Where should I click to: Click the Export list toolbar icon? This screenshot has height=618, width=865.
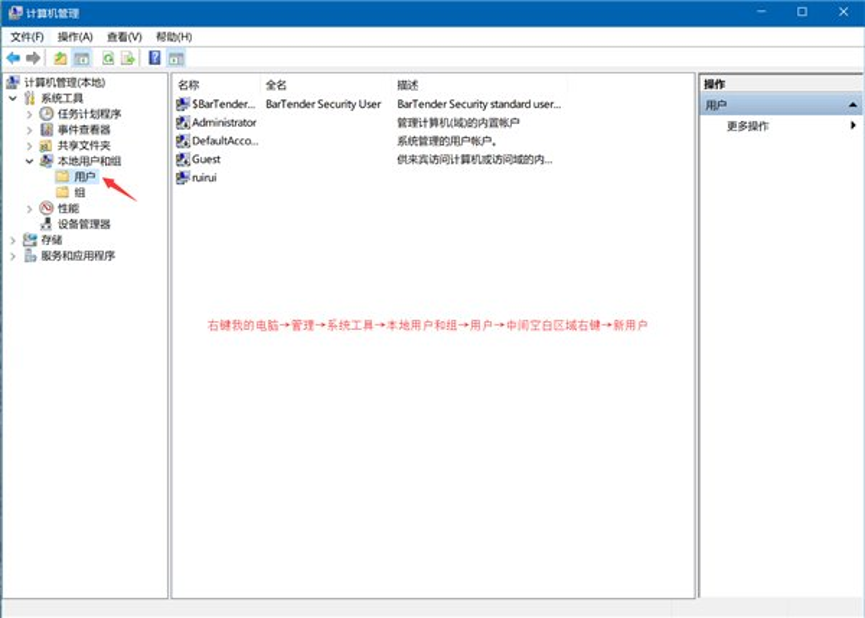click(128, 58)
